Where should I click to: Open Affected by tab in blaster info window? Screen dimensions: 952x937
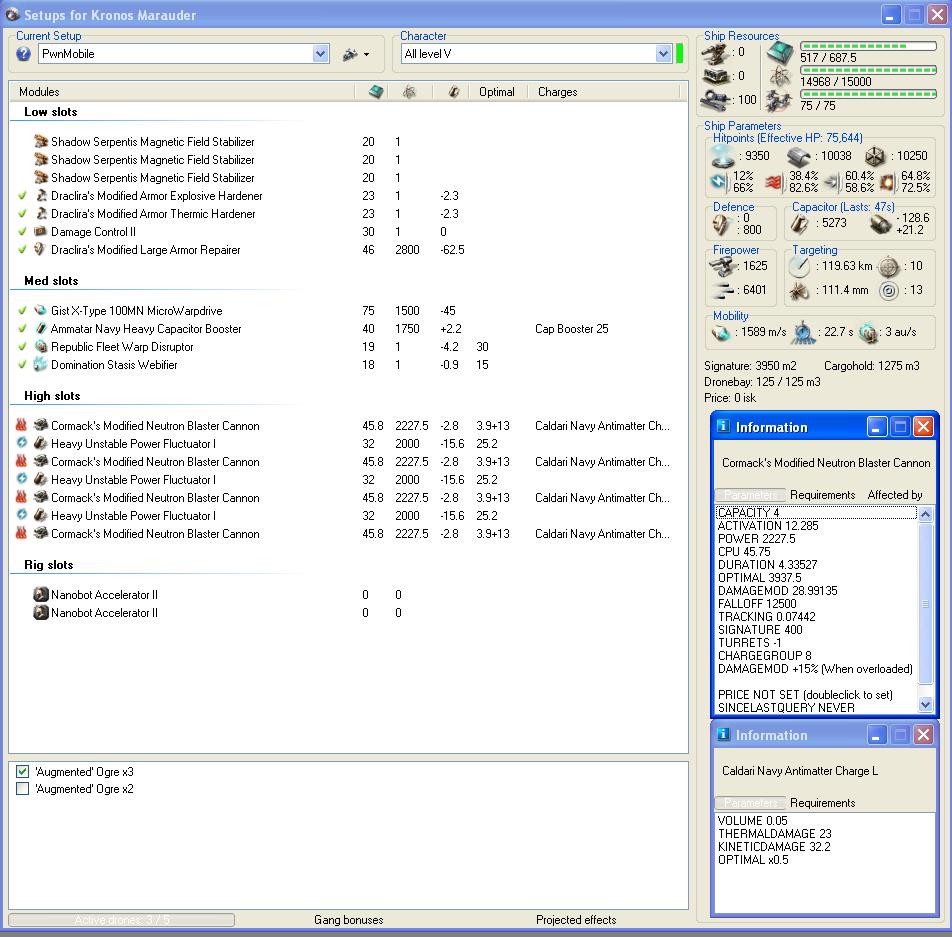point(894,496)
